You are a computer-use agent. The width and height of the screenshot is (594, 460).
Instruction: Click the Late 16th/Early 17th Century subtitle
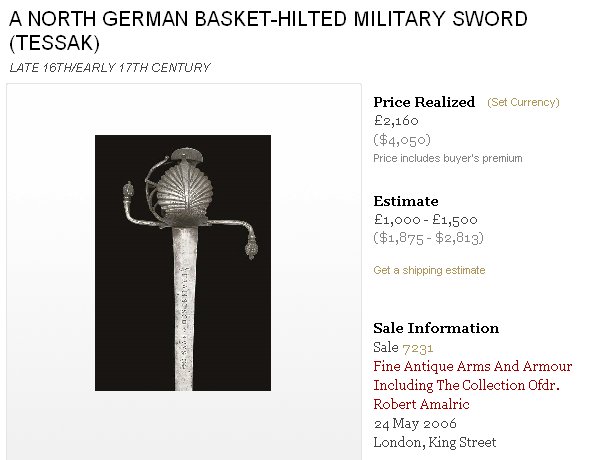point(109,67)
